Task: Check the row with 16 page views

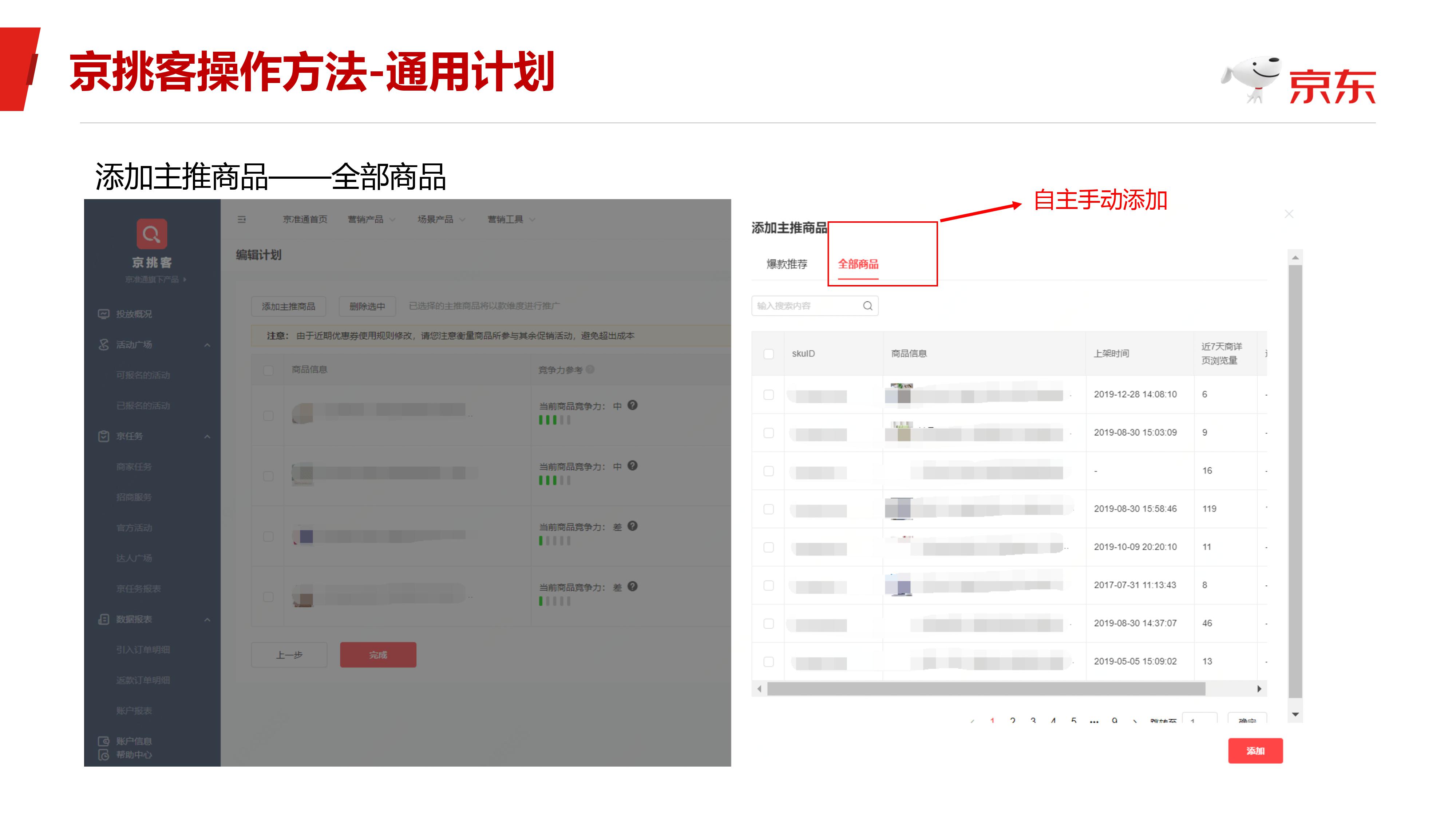Action: [x=769, y=471]
